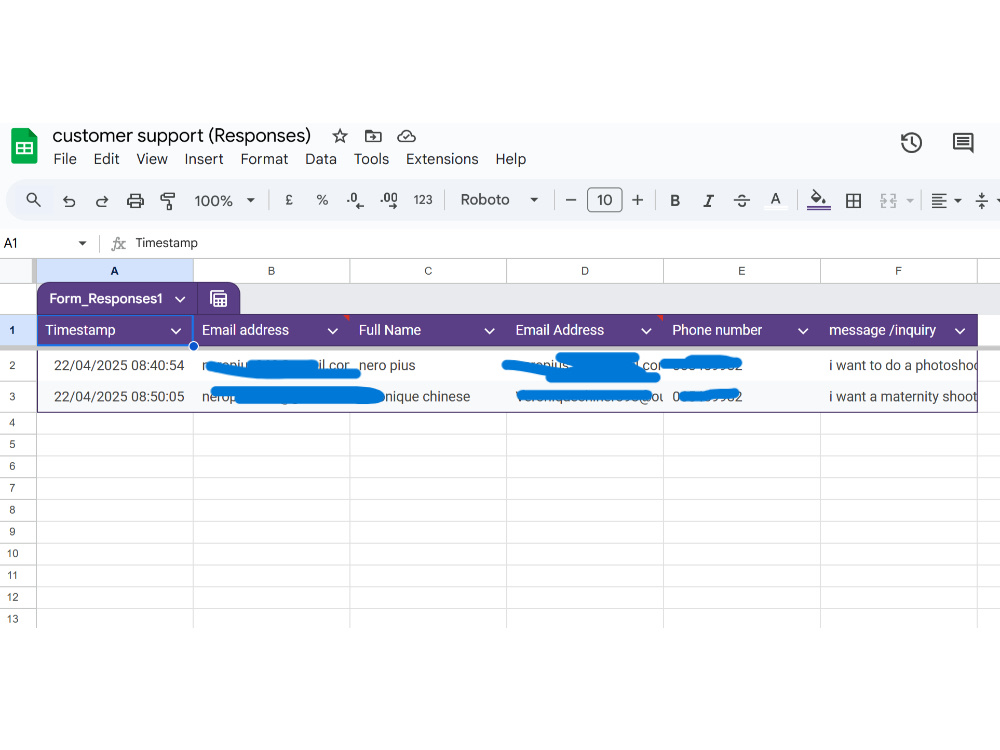The image size is (1000, 750).
Task: Expand the Form_Responses1 table menu
Action: point(180,299)
